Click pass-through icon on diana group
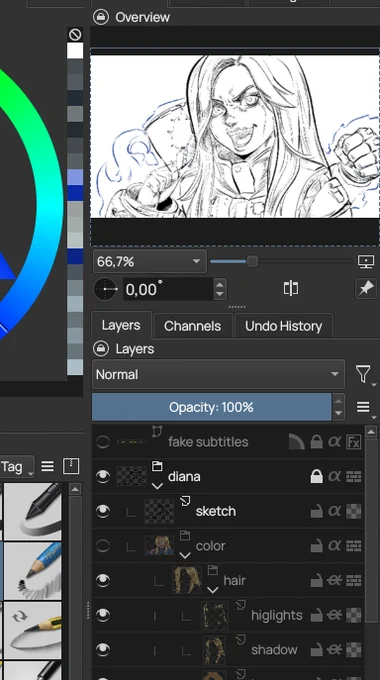Screen dimensions: 380x680 354,477
